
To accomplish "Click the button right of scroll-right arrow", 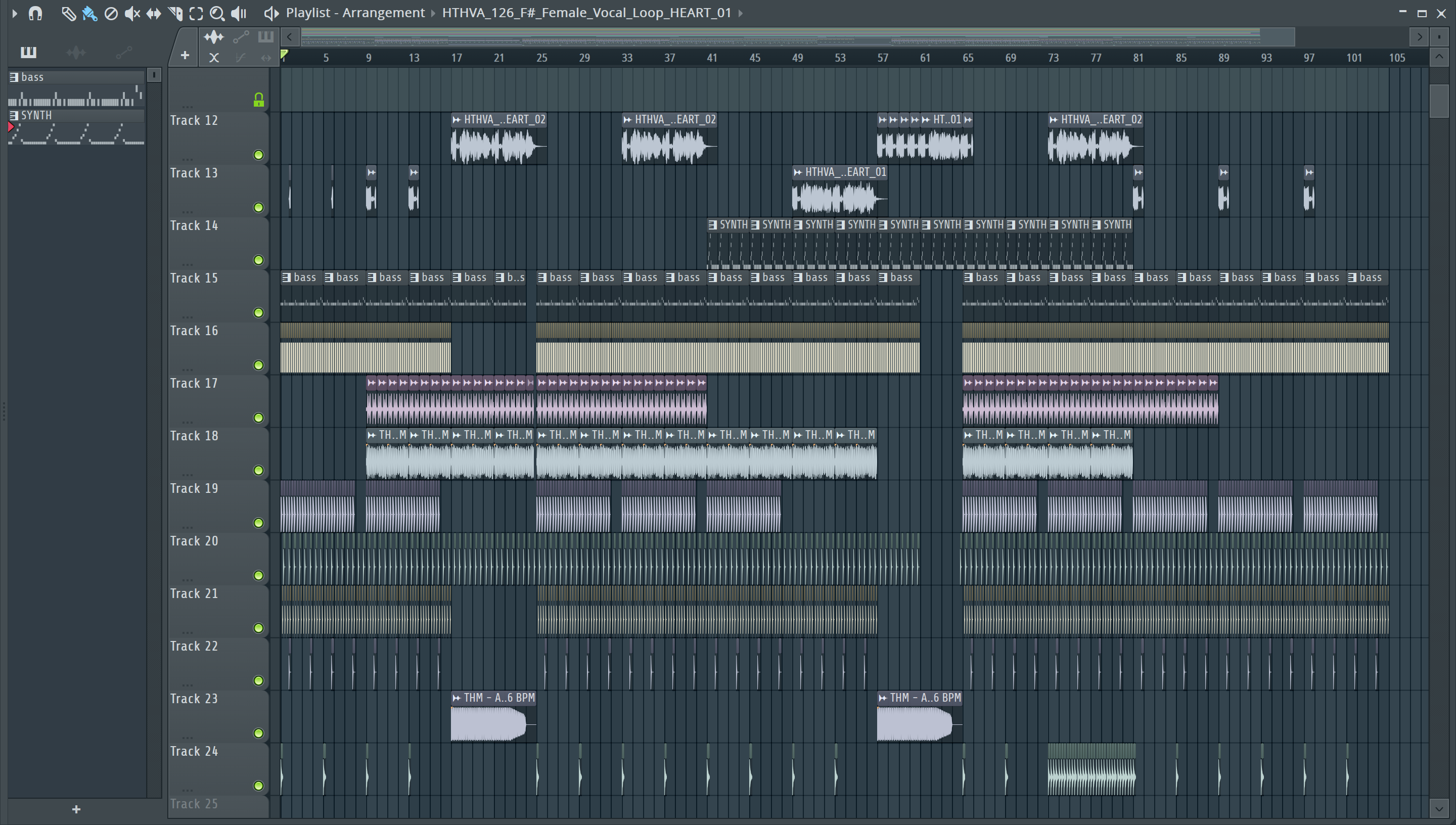I will (x=1439, y=37).
